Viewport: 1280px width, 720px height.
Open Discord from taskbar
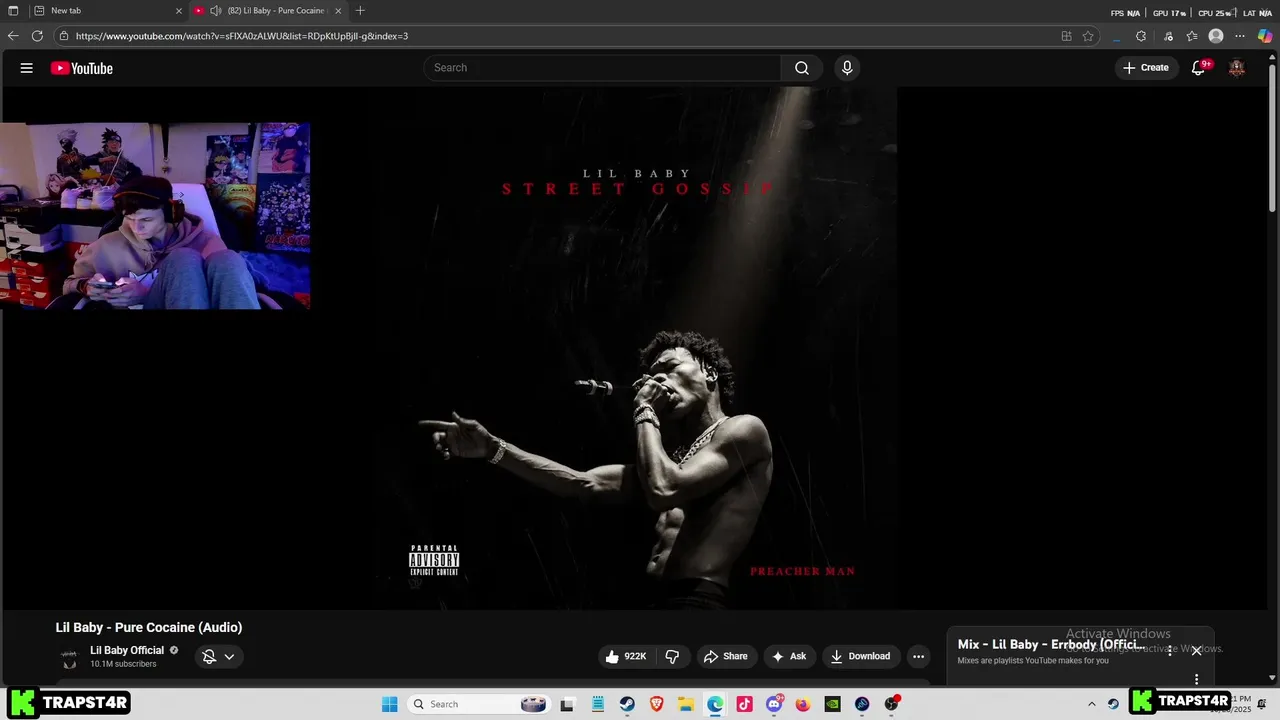774,704
